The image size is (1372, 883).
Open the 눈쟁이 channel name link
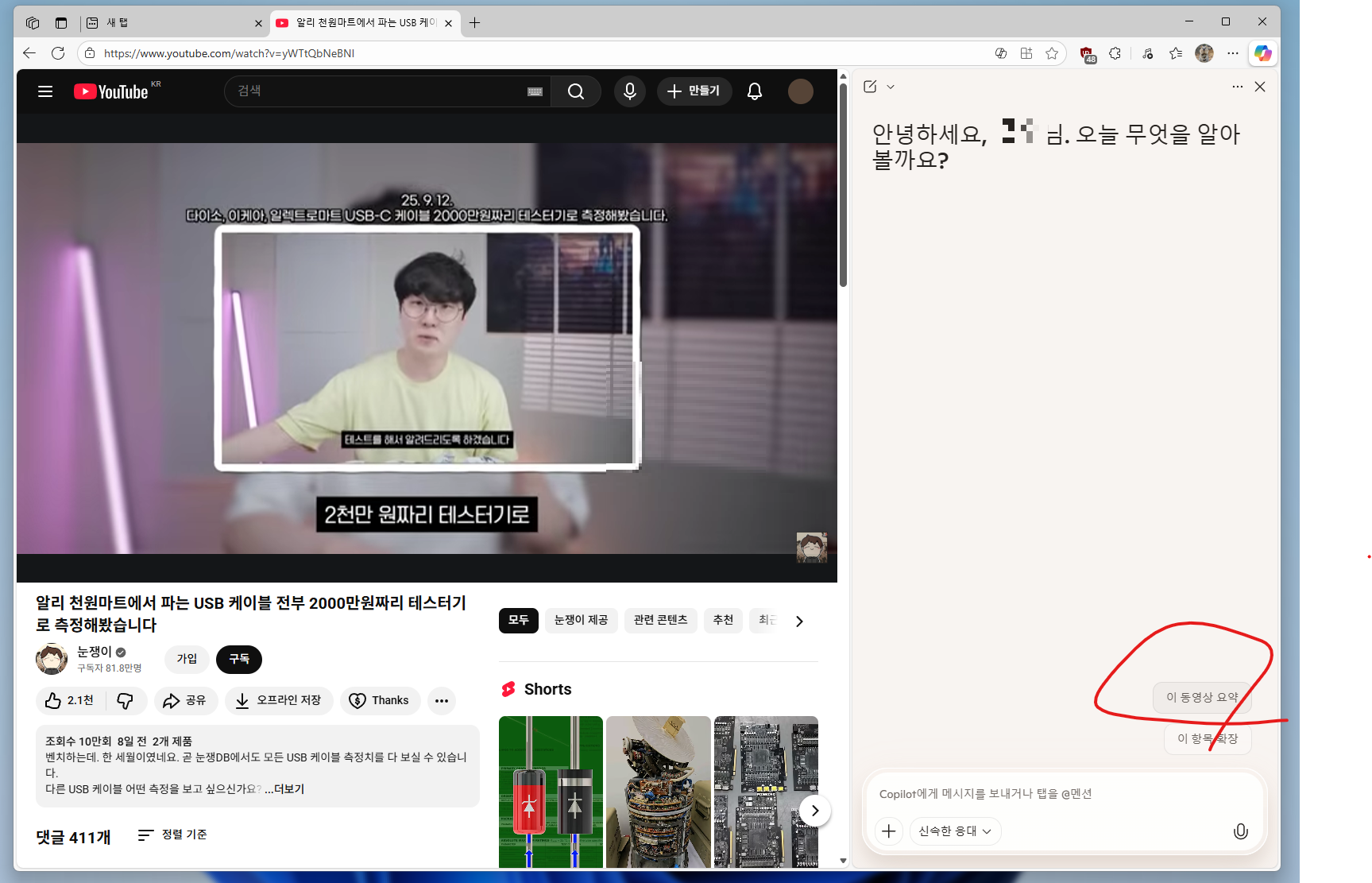pyautogui.click(x=95, y=652)
